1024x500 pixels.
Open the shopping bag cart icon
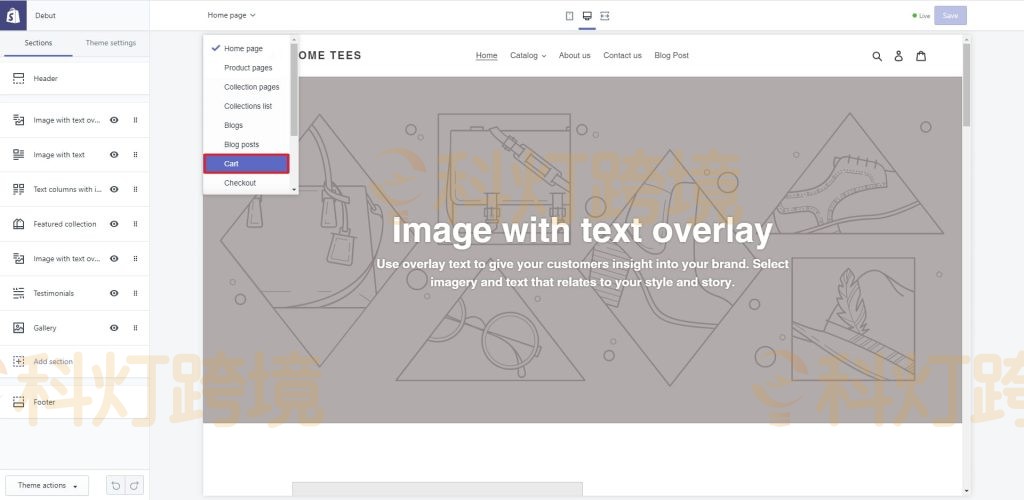(x=921, y=56)
